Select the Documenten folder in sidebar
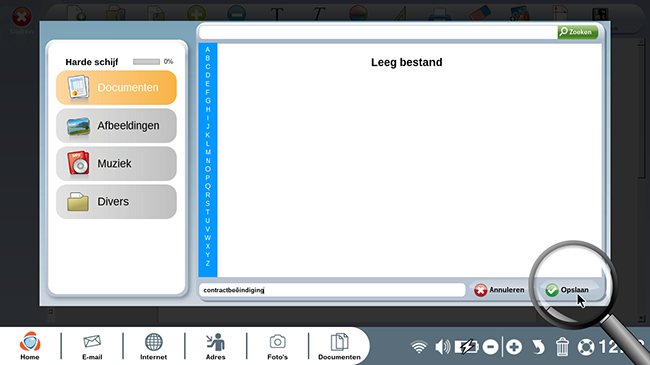 click(116, 88)
